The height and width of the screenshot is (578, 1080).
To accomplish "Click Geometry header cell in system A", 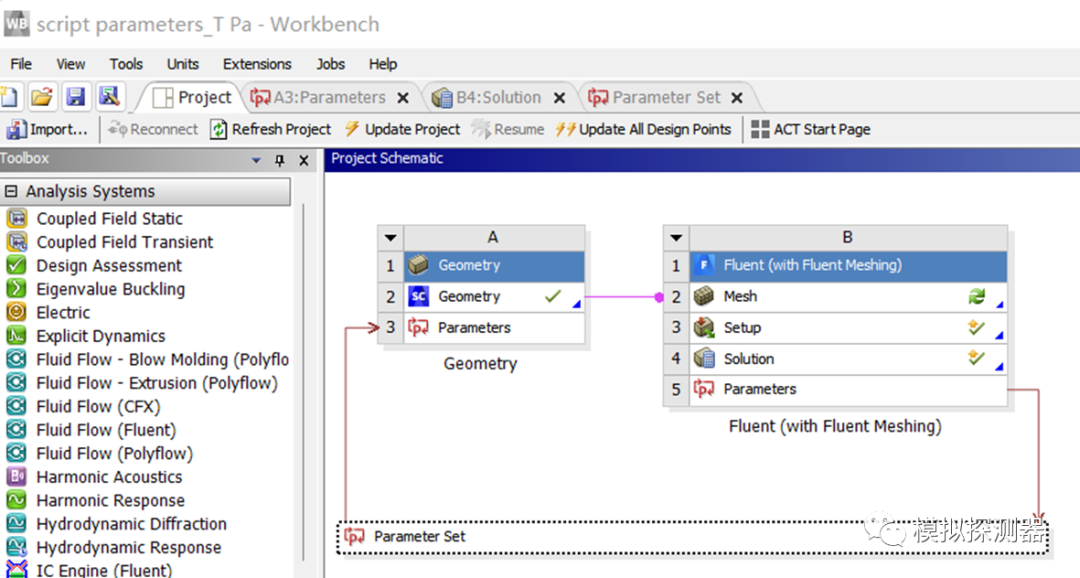I will click(x=494, y=265).
